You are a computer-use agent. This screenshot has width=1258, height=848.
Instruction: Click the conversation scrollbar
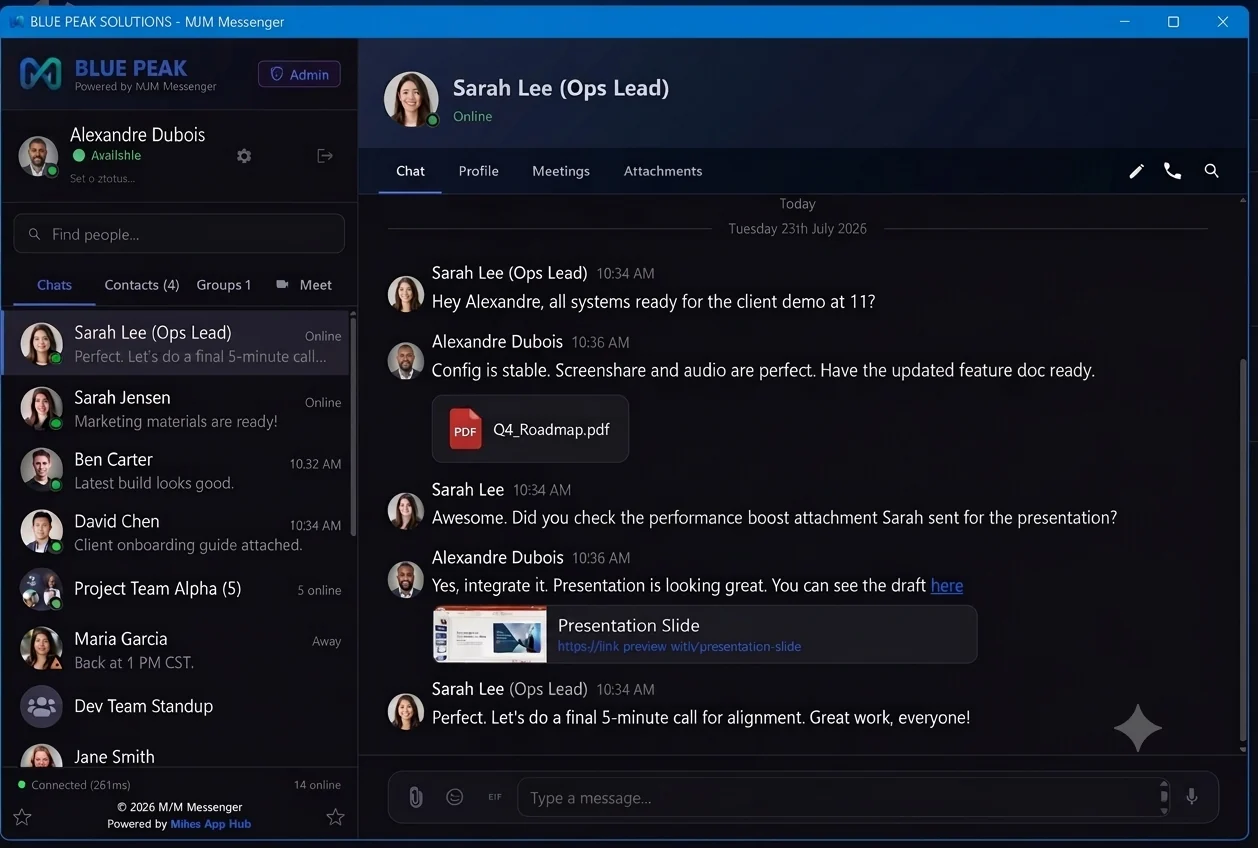(1243, 552)
